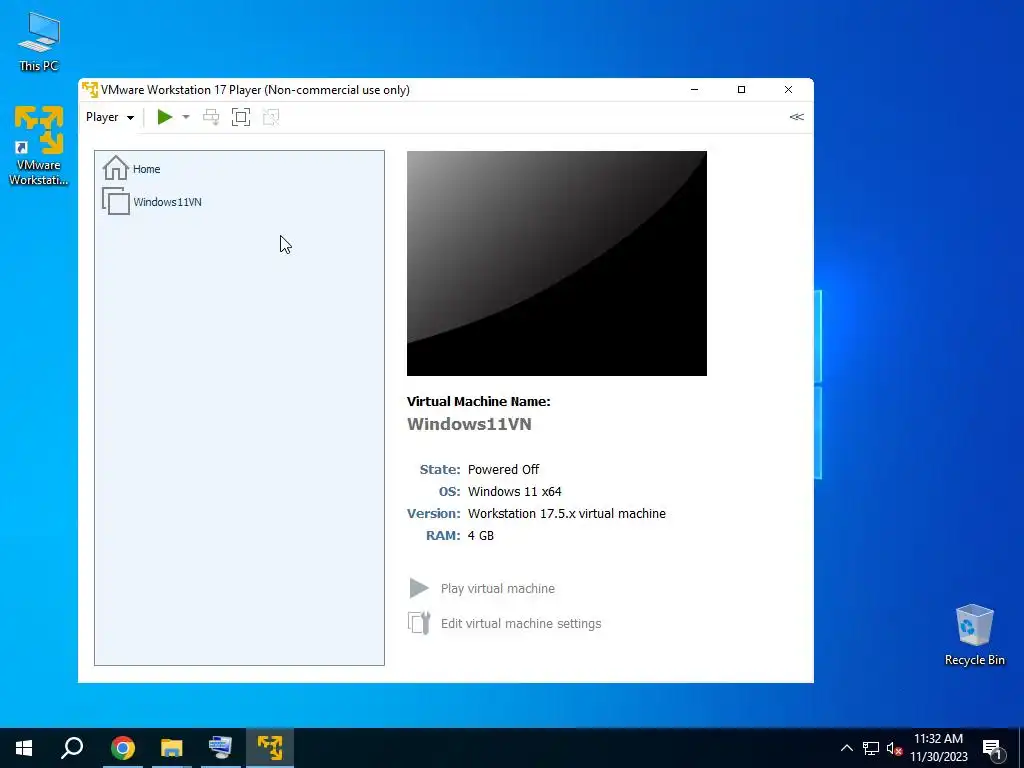Click the network tray icon
The width and height of the screenshot is (1024, 768).
(871, 748)
